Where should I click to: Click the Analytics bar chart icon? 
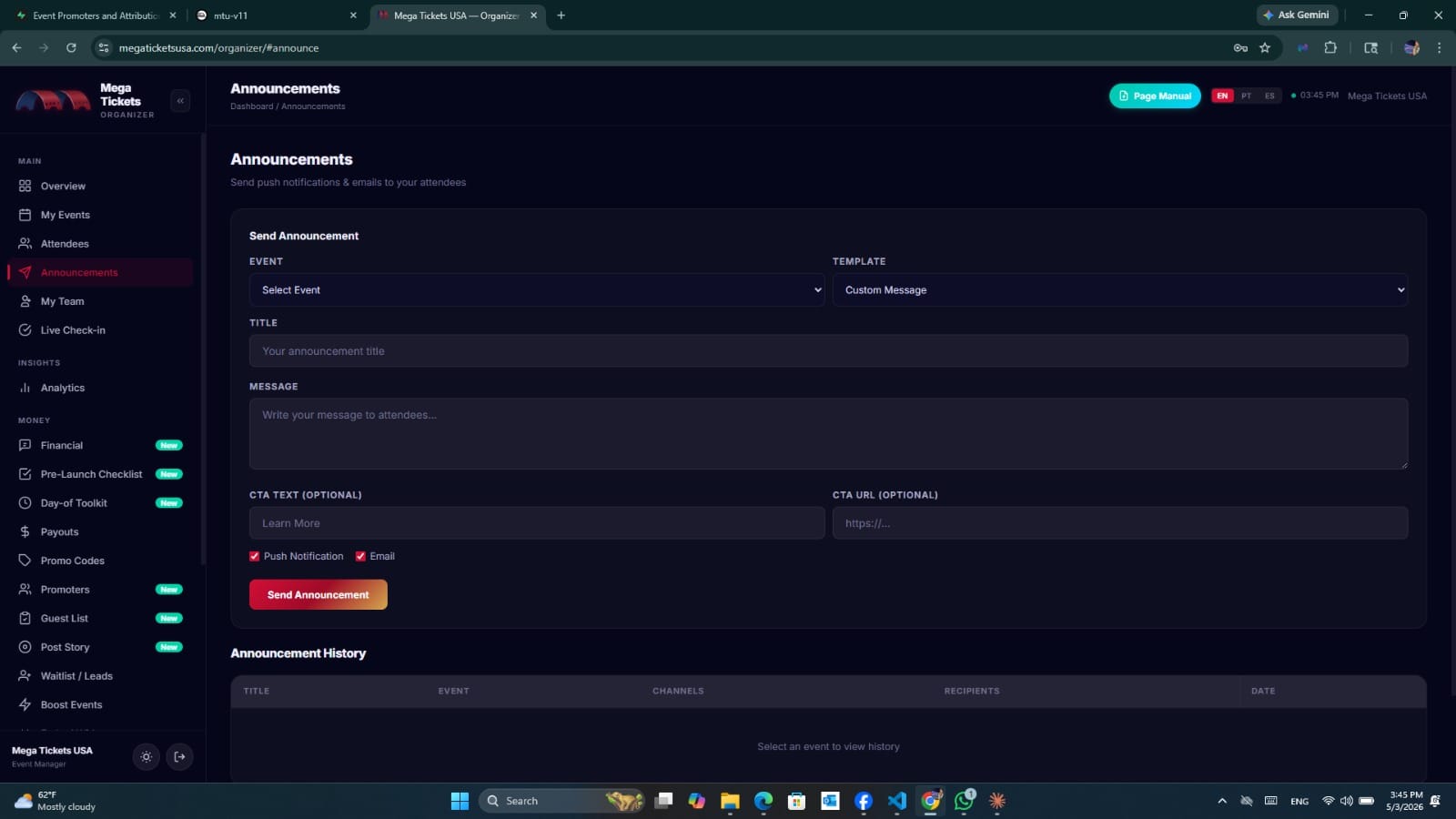[25, 388]
